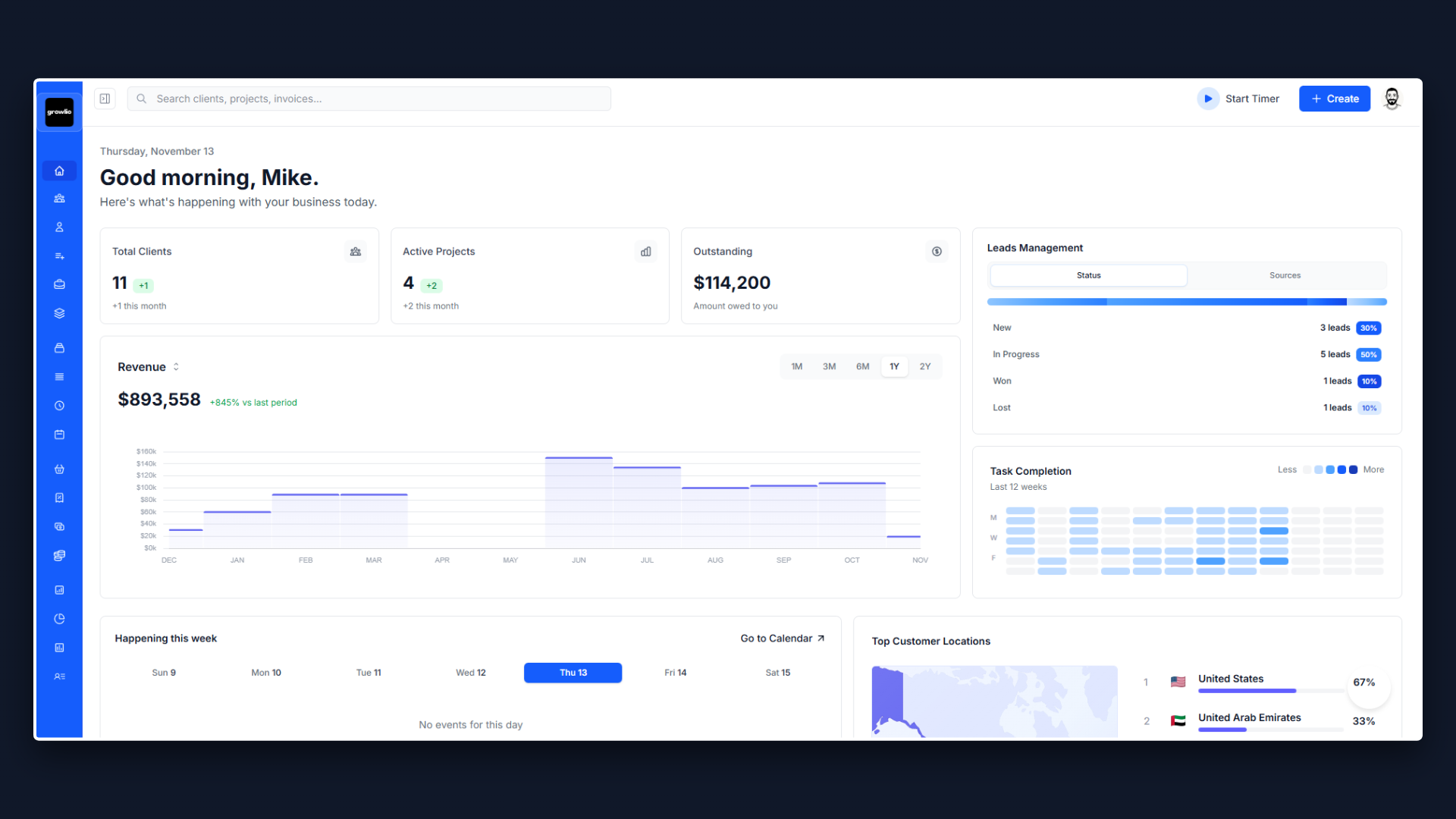This screenshot has width=1456, height=819.
Task: Click the briefcase Projects icon in the sidebar
Action: click(x=59, y=284)
